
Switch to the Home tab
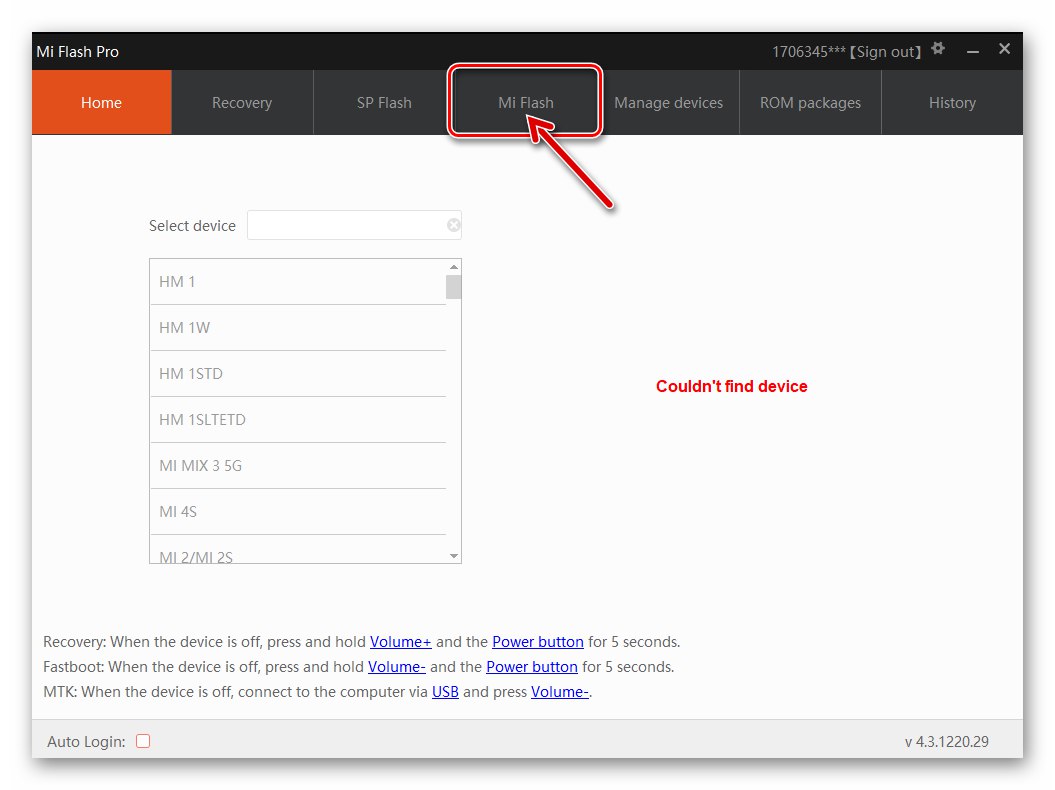pos(102,102)
